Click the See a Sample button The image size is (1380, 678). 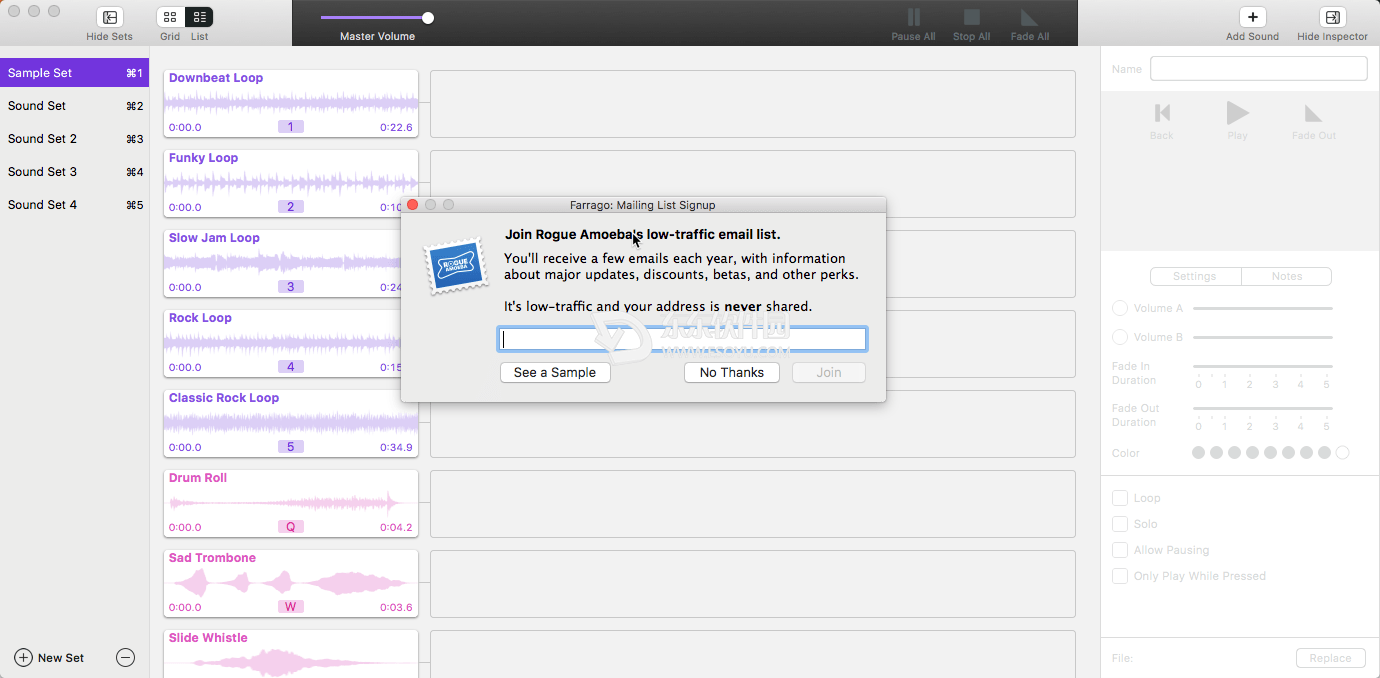[x=555, y=372]
